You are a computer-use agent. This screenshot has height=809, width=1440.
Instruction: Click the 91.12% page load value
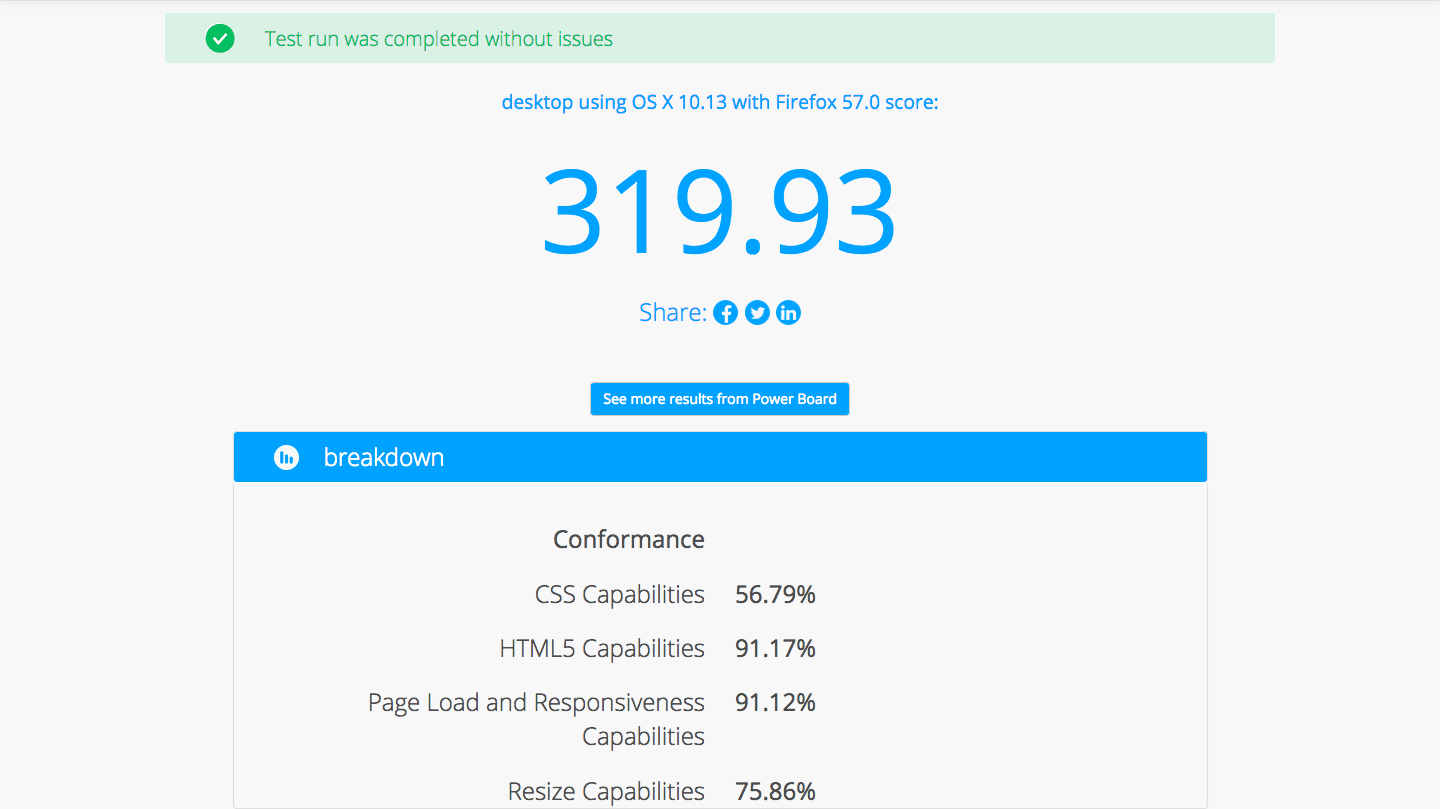click(775, 703)
